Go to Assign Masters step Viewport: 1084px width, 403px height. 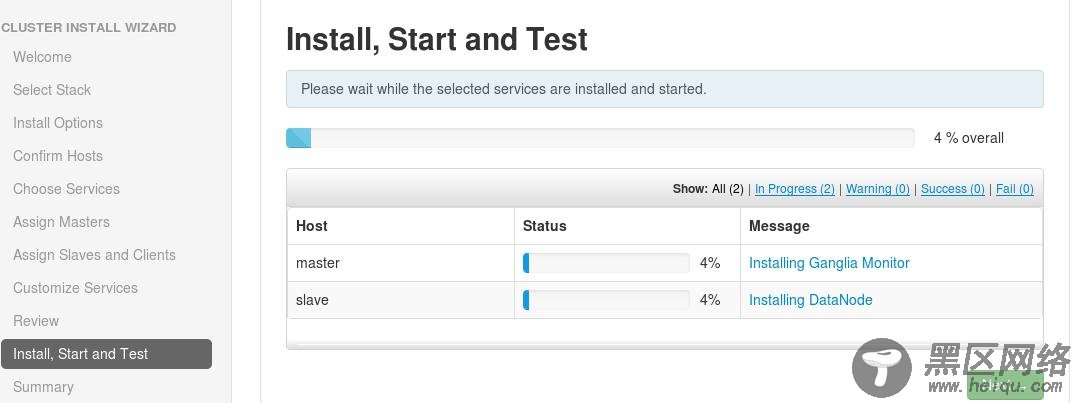[61, 222]
